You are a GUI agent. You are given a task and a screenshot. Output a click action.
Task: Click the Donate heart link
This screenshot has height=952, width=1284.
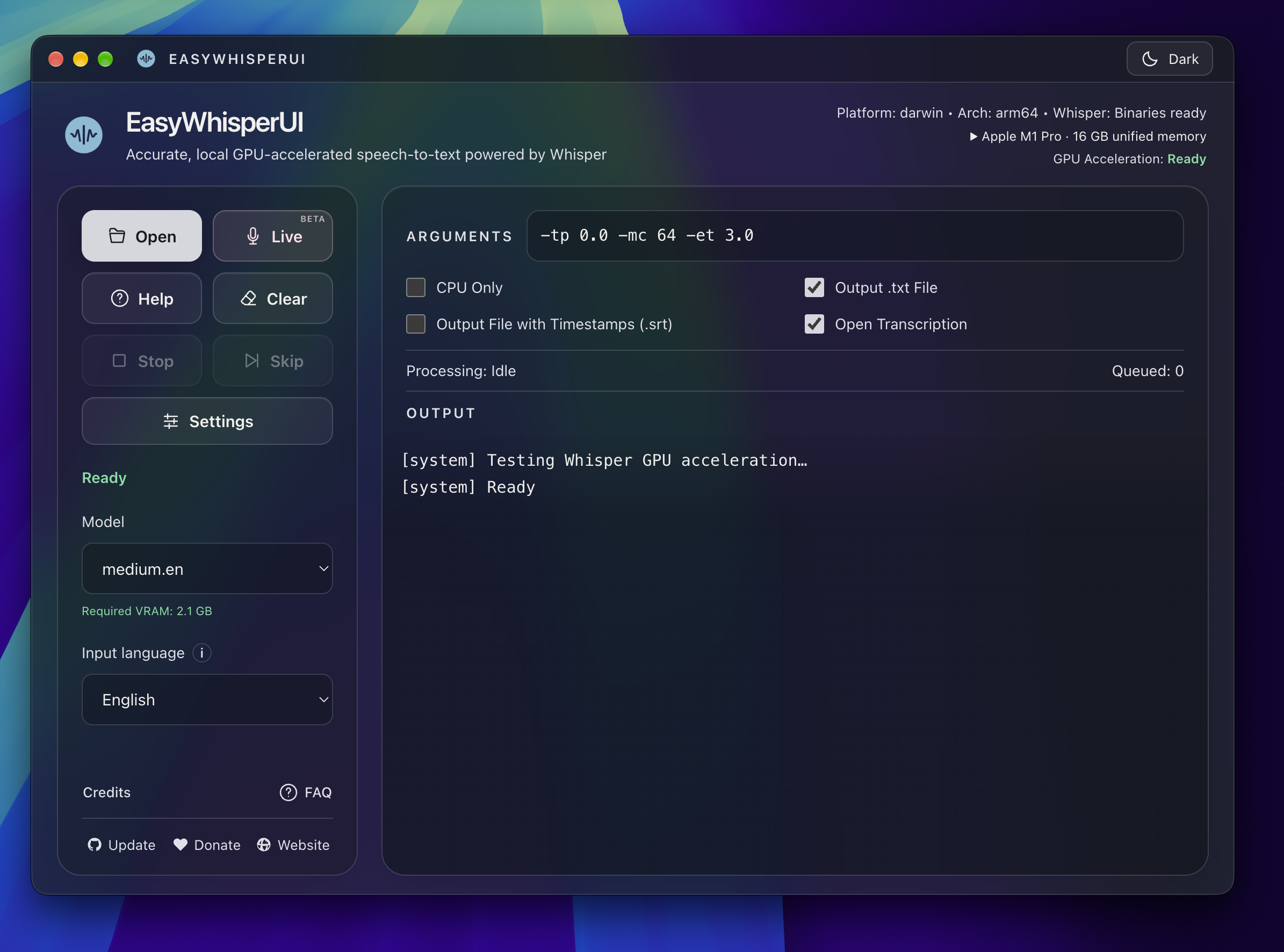[x=207, y=845]
